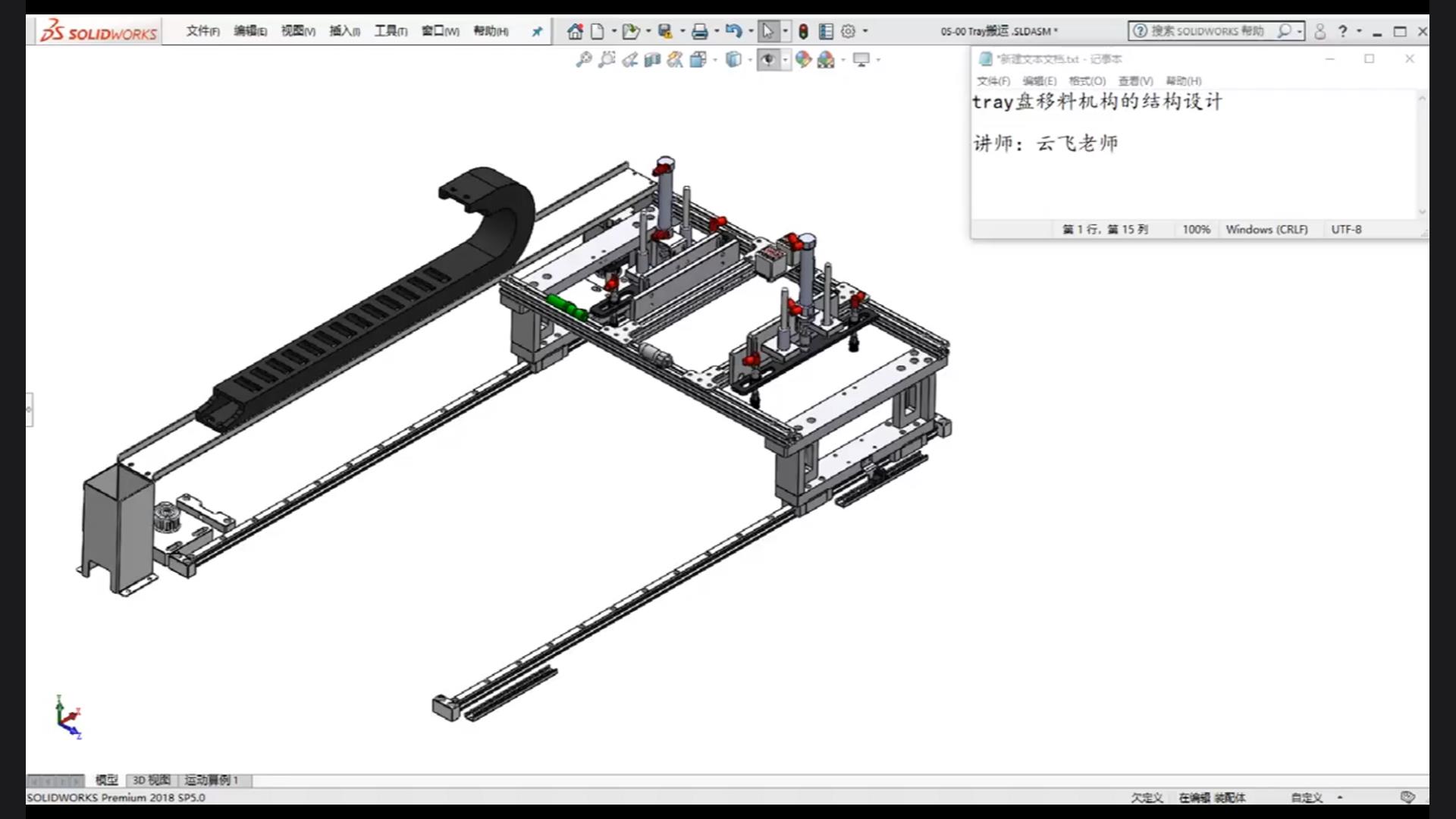This screenshot has width=1456, height=819.
Task: Open the 工具(T) menu
Action: click(x=391, y=31)
